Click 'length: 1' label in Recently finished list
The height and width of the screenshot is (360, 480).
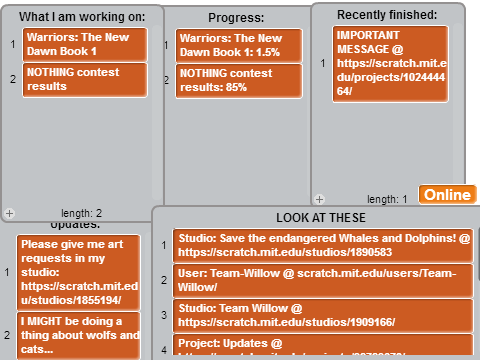[387, 199]
